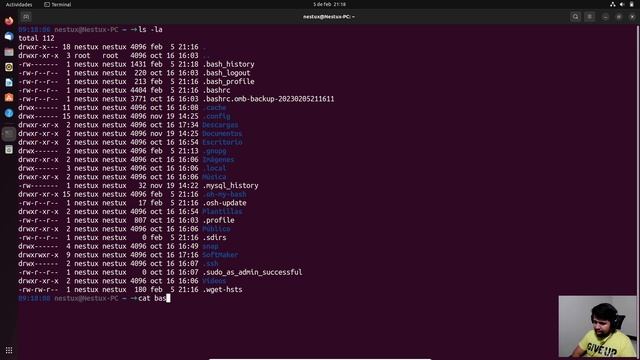Click the .oh-my-bash directory name
The height and width of the screenshot is (360, 640).
(x=224, y=194)
